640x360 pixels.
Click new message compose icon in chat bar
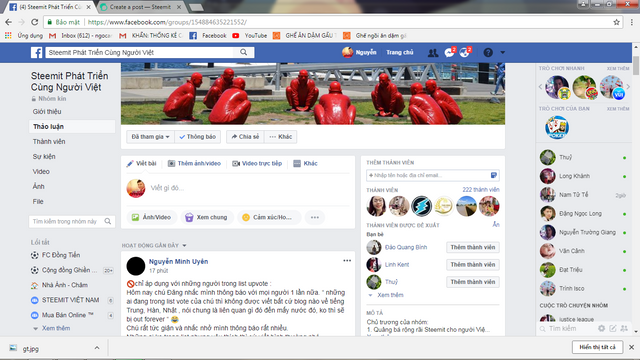613,328
